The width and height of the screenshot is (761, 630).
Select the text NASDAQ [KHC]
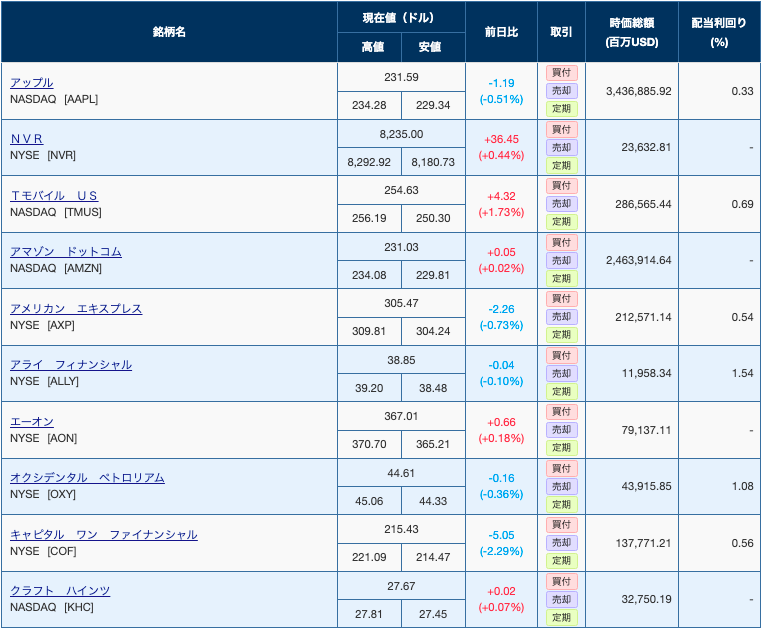click(52, 607)
